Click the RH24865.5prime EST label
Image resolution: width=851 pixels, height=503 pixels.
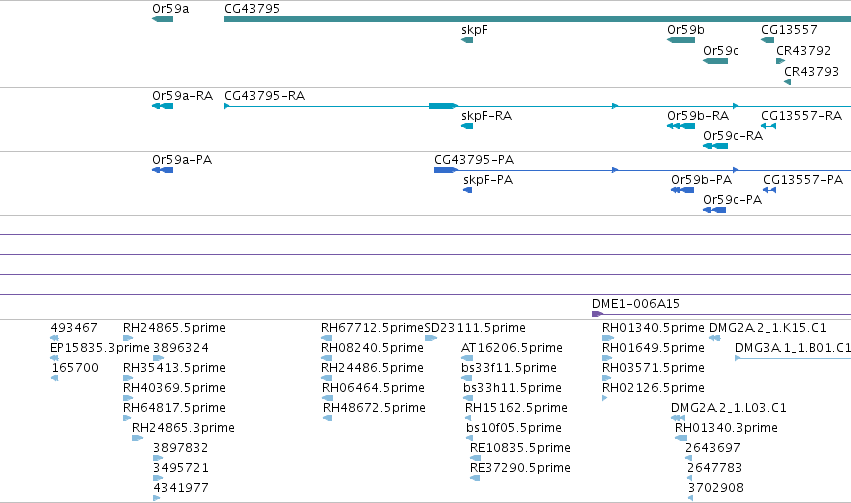174,328
